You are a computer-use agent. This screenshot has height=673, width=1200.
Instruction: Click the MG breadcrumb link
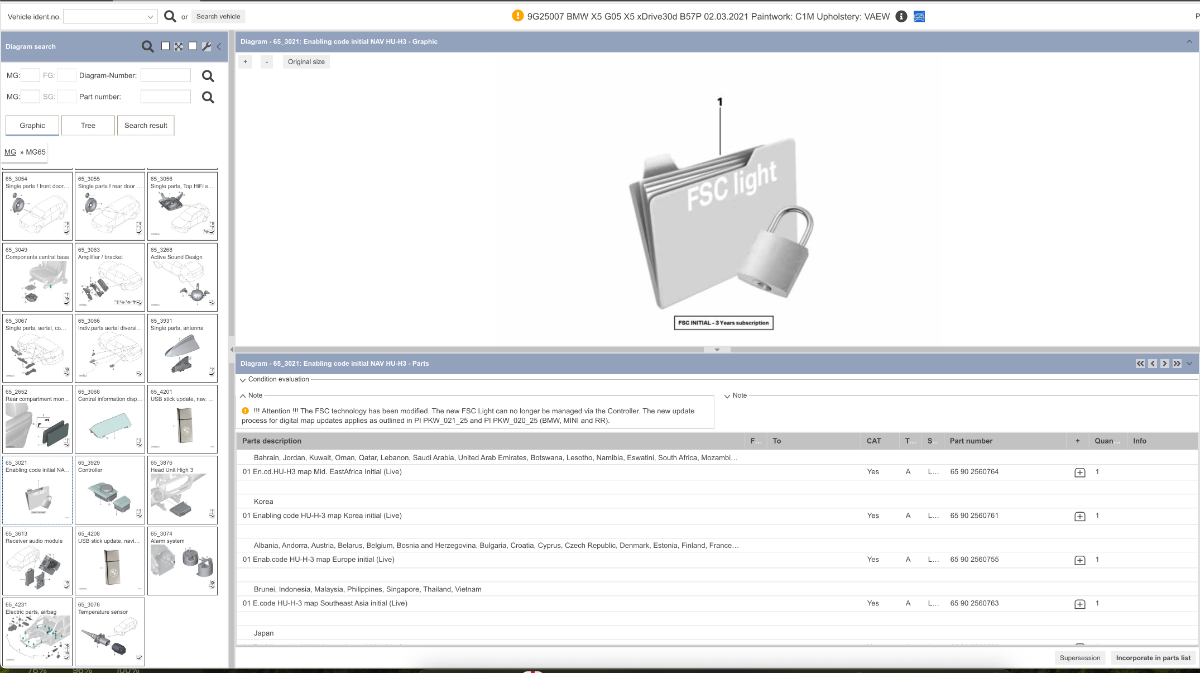(x=10, y=152)
